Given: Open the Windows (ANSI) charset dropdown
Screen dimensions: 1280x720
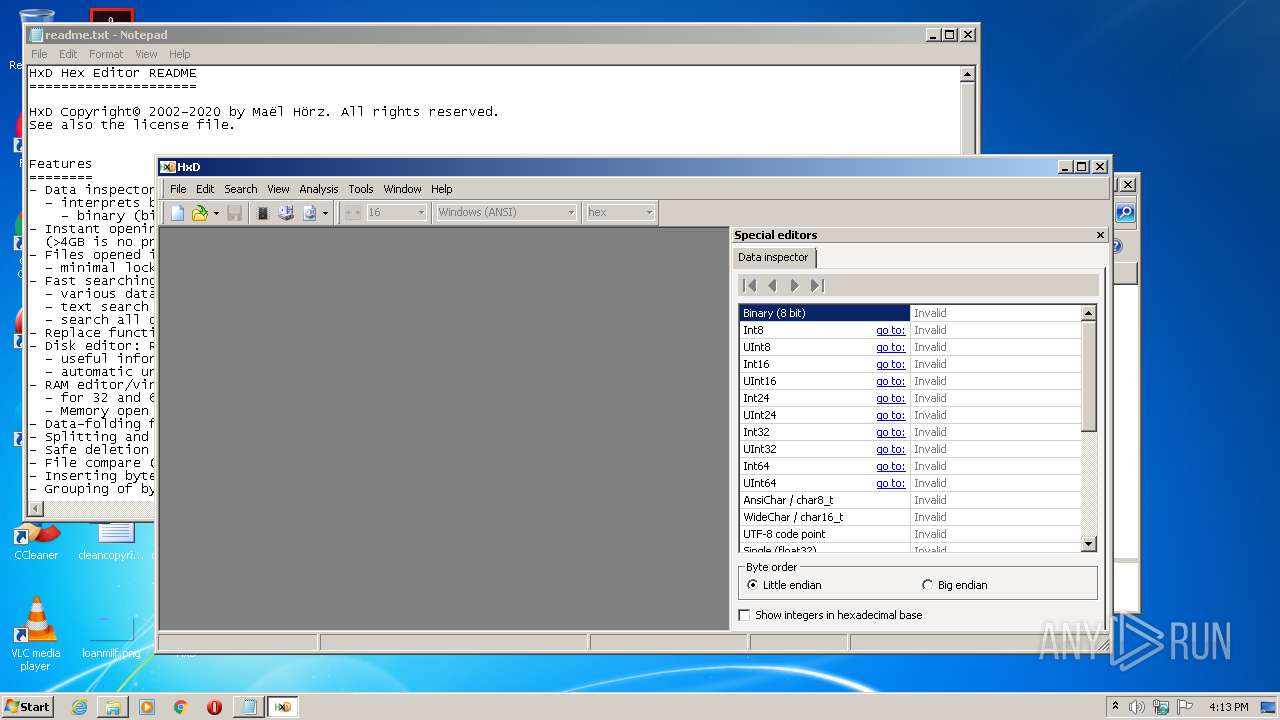Looking at the screenshot, I should pyautogui.click(x=506, y=212).
